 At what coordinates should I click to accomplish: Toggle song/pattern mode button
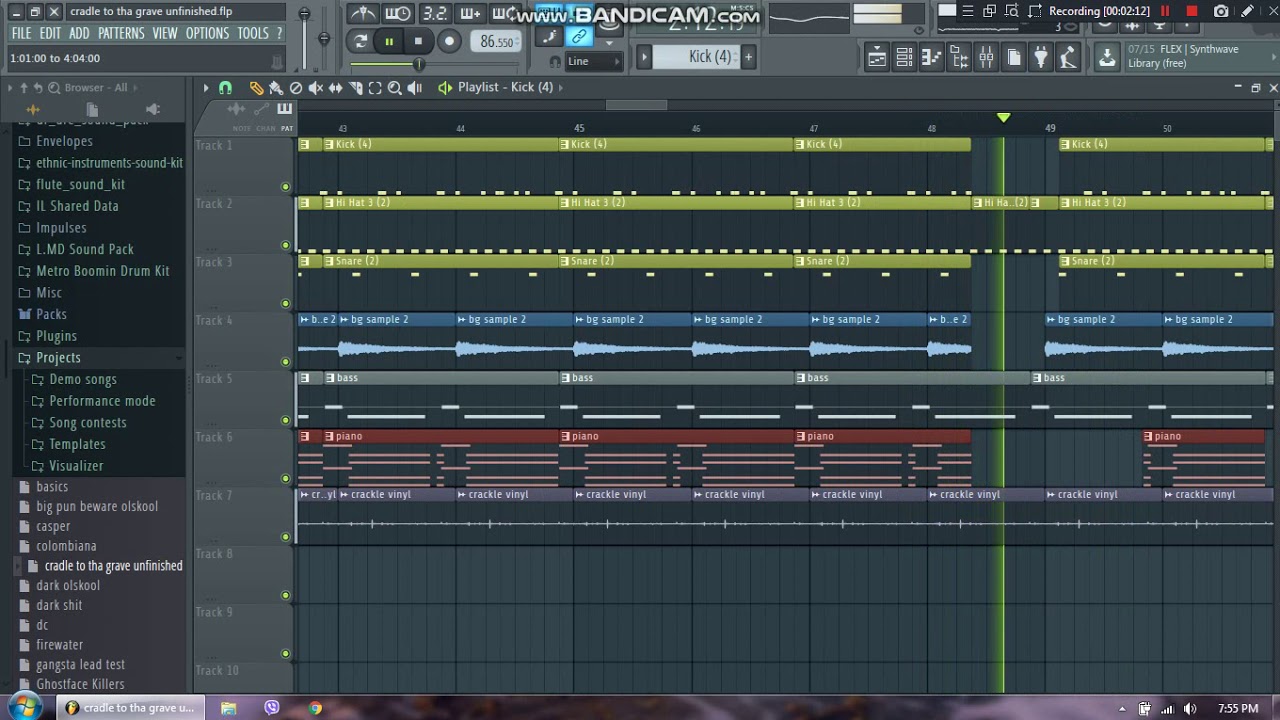point(360,41)
